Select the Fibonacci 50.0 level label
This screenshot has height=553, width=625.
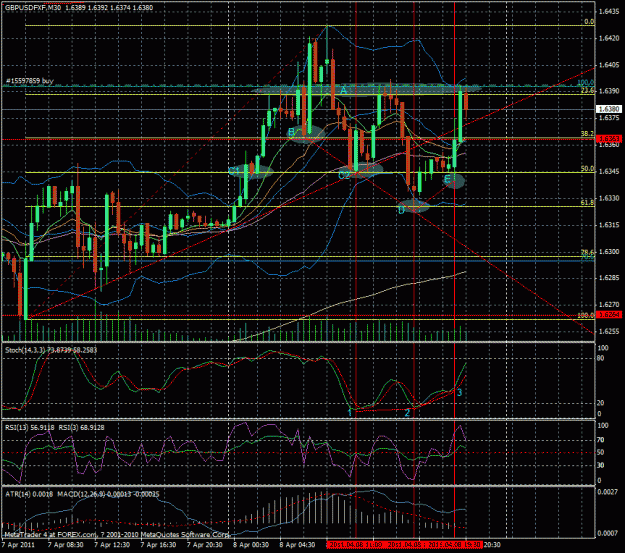[x=588, y=169]
